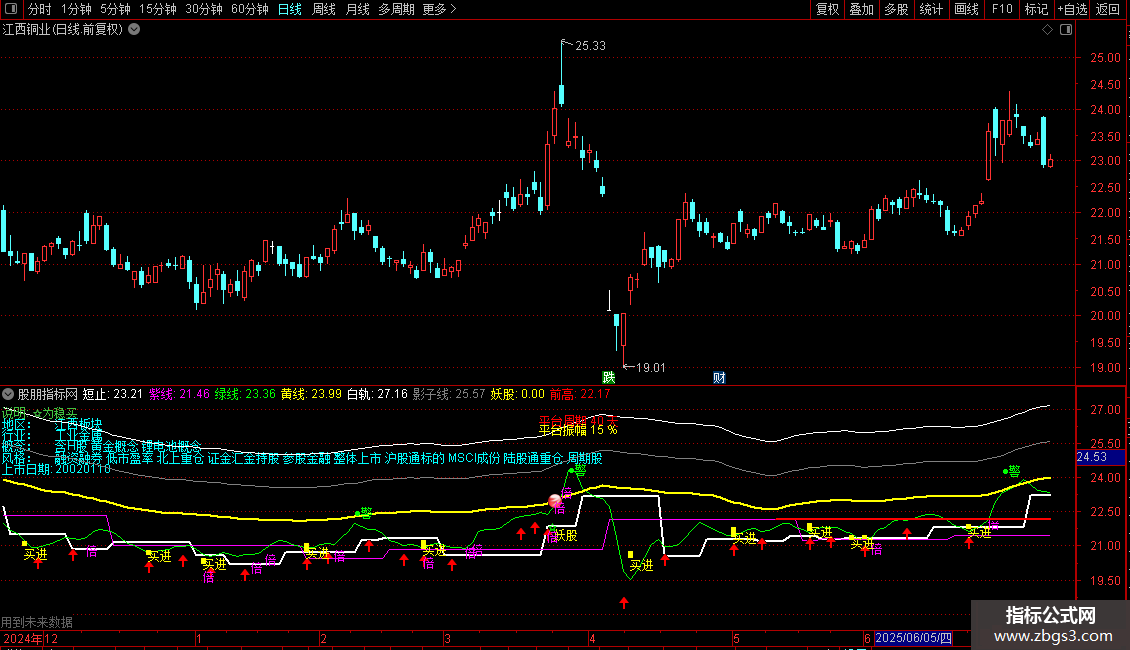Click the diamond icon above the chart
1130x650 pixels.
[x=1048, y=30]
